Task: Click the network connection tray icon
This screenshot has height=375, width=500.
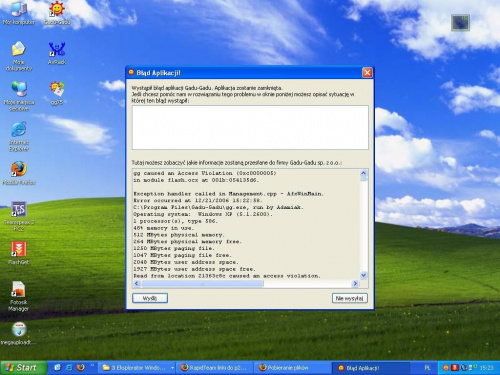Action: click(464, 368)
